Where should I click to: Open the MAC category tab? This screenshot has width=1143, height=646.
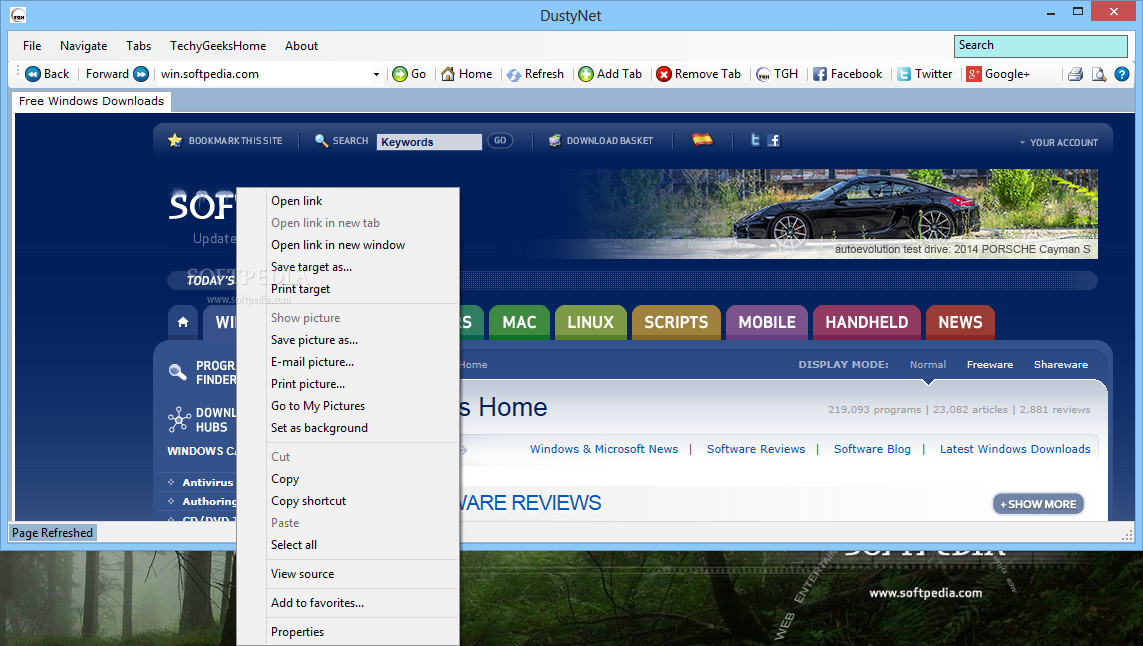point(519,322)
